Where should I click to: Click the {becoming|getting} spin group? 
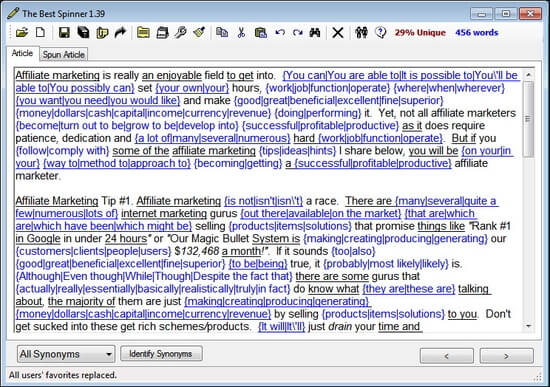238,163
